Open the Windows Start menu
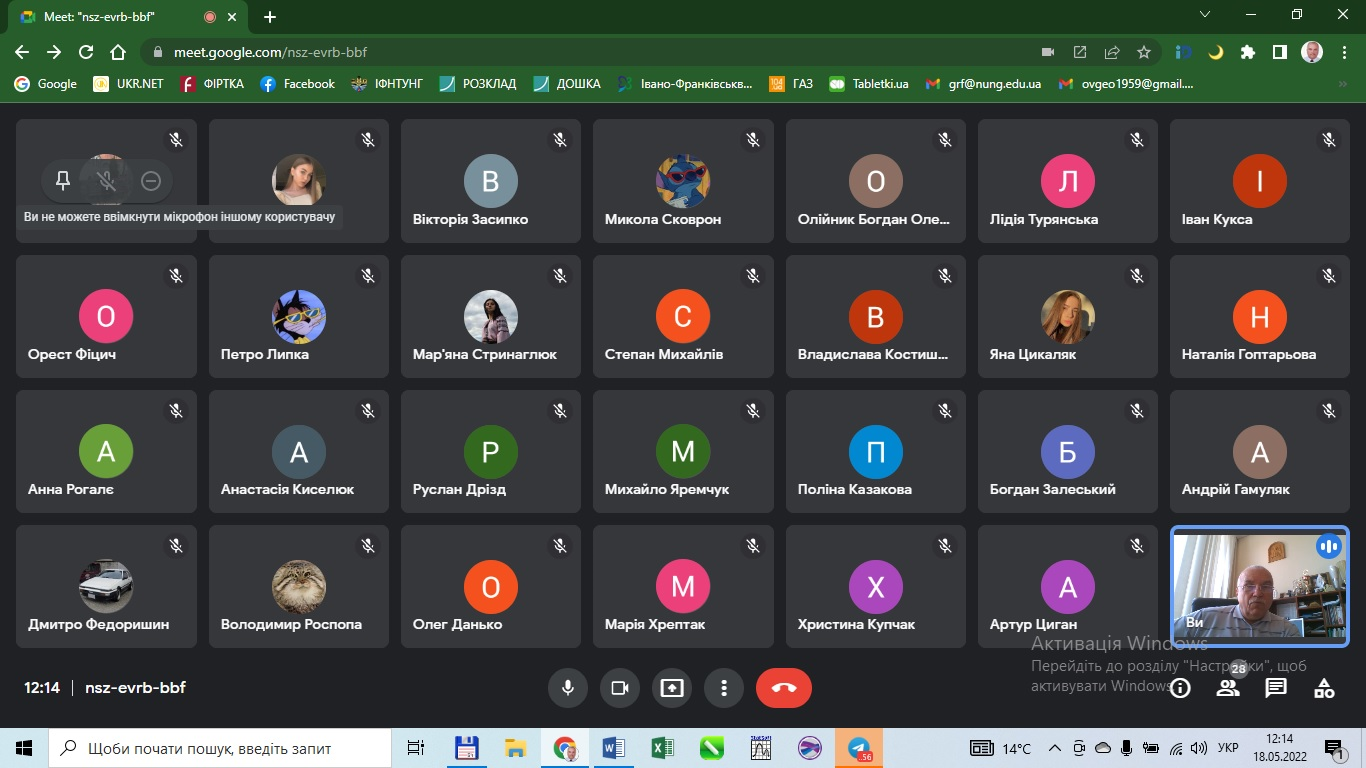The image size is (1366, 768). [x=24, y=748]
